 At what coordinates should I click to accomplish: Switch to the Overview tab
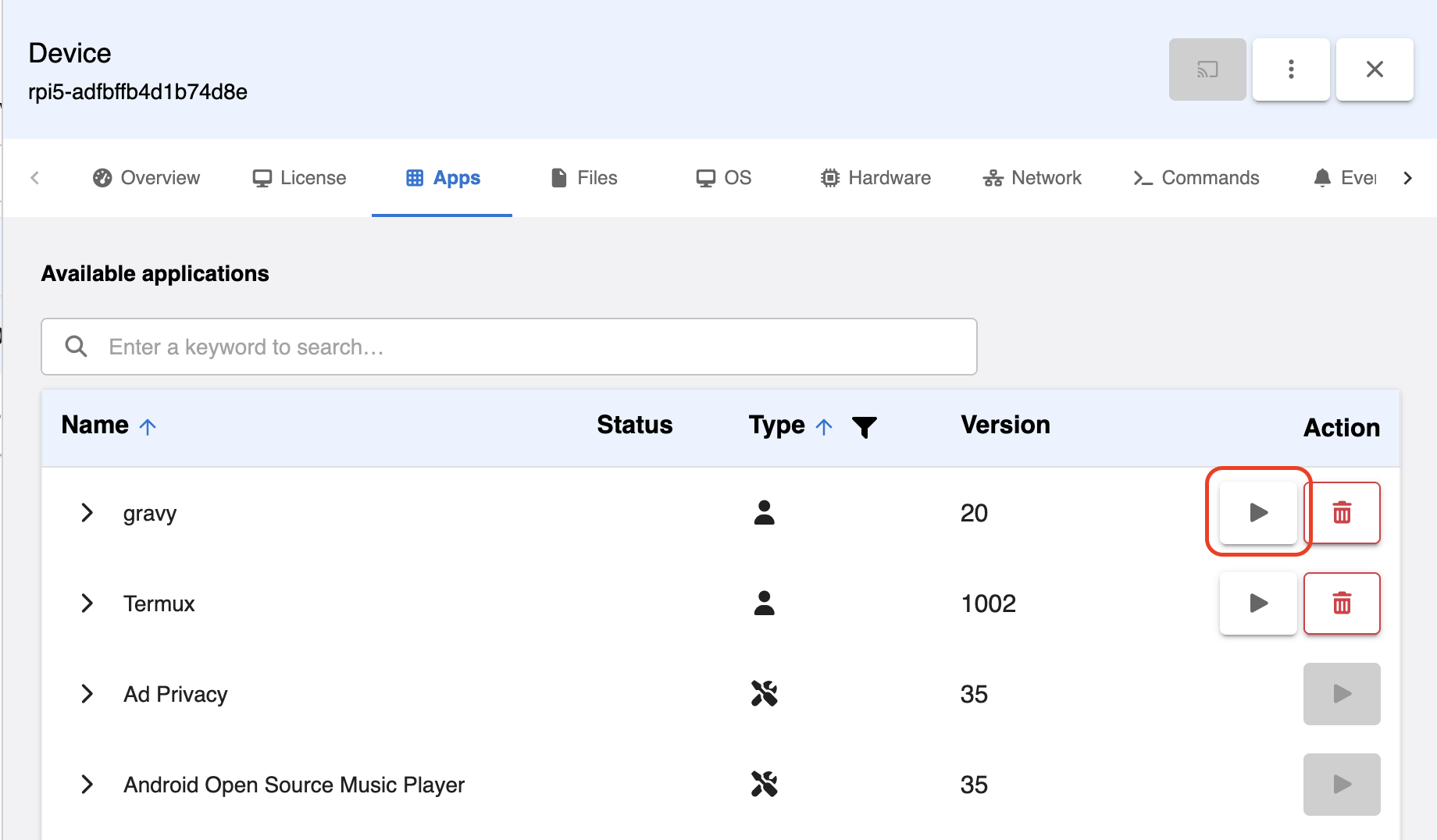[146, 178]
